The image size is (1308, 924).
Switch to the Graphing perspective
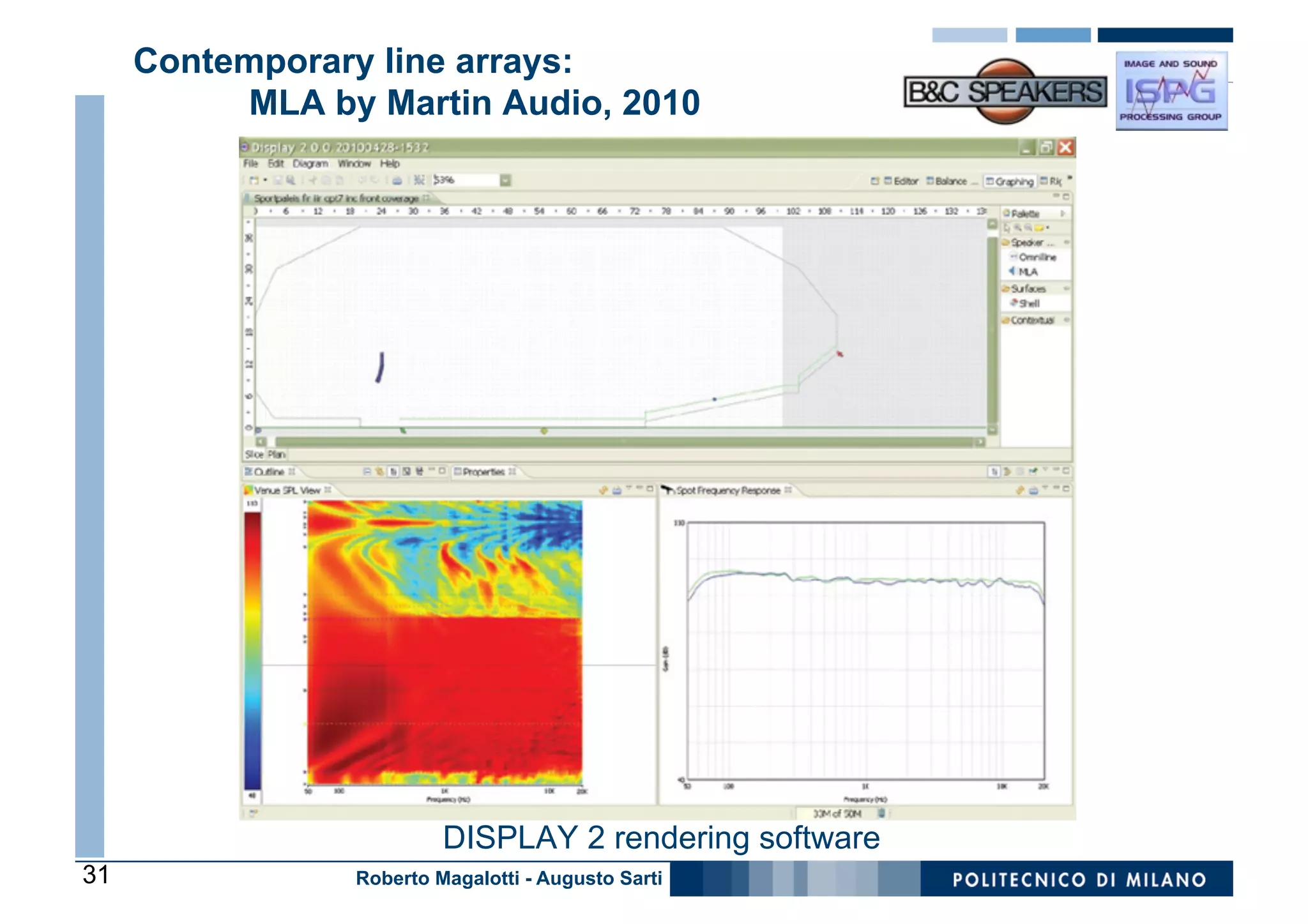pyautogui.click(x=1010, y=181)
